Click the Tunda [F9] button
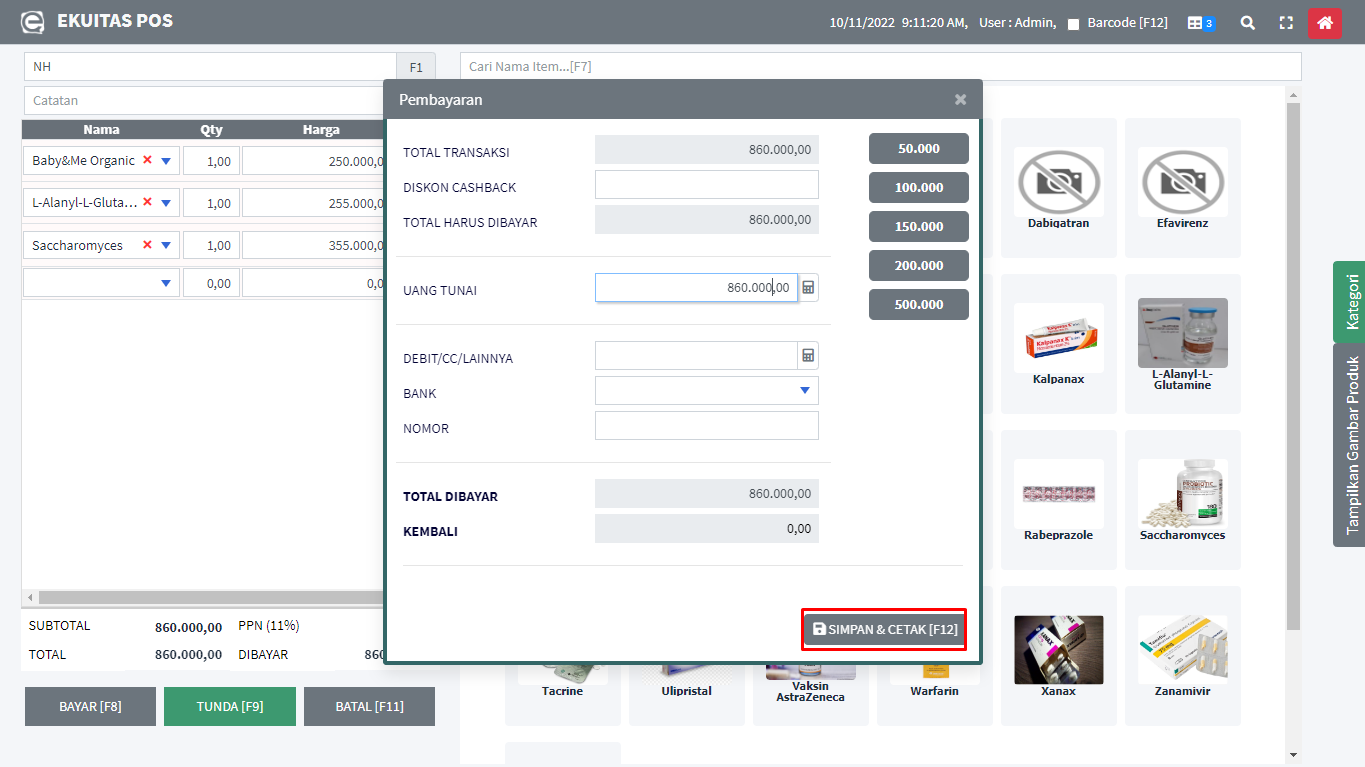 coord(230,706)
